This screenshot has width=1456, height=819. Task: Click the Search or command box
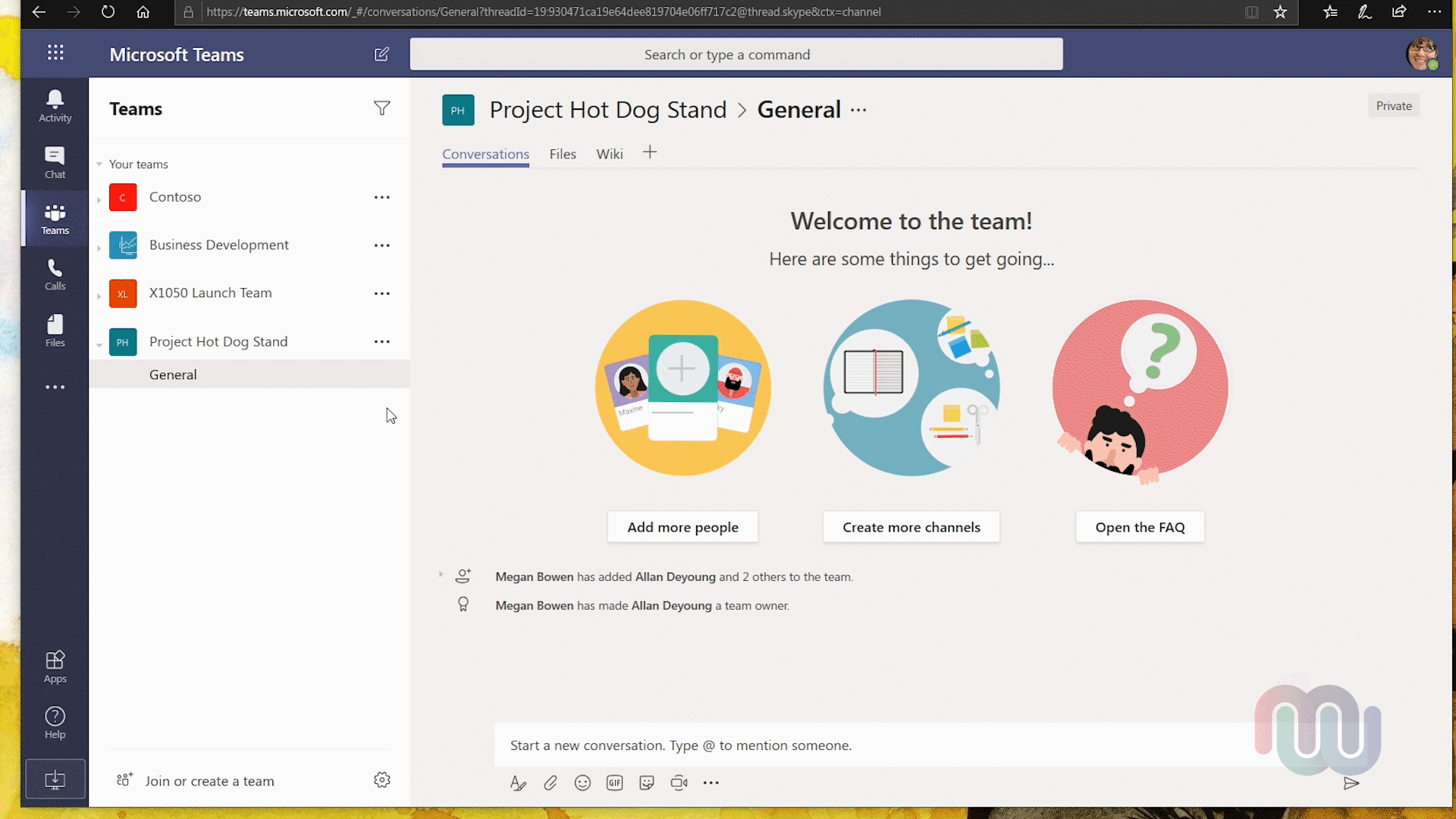[736, 55]
